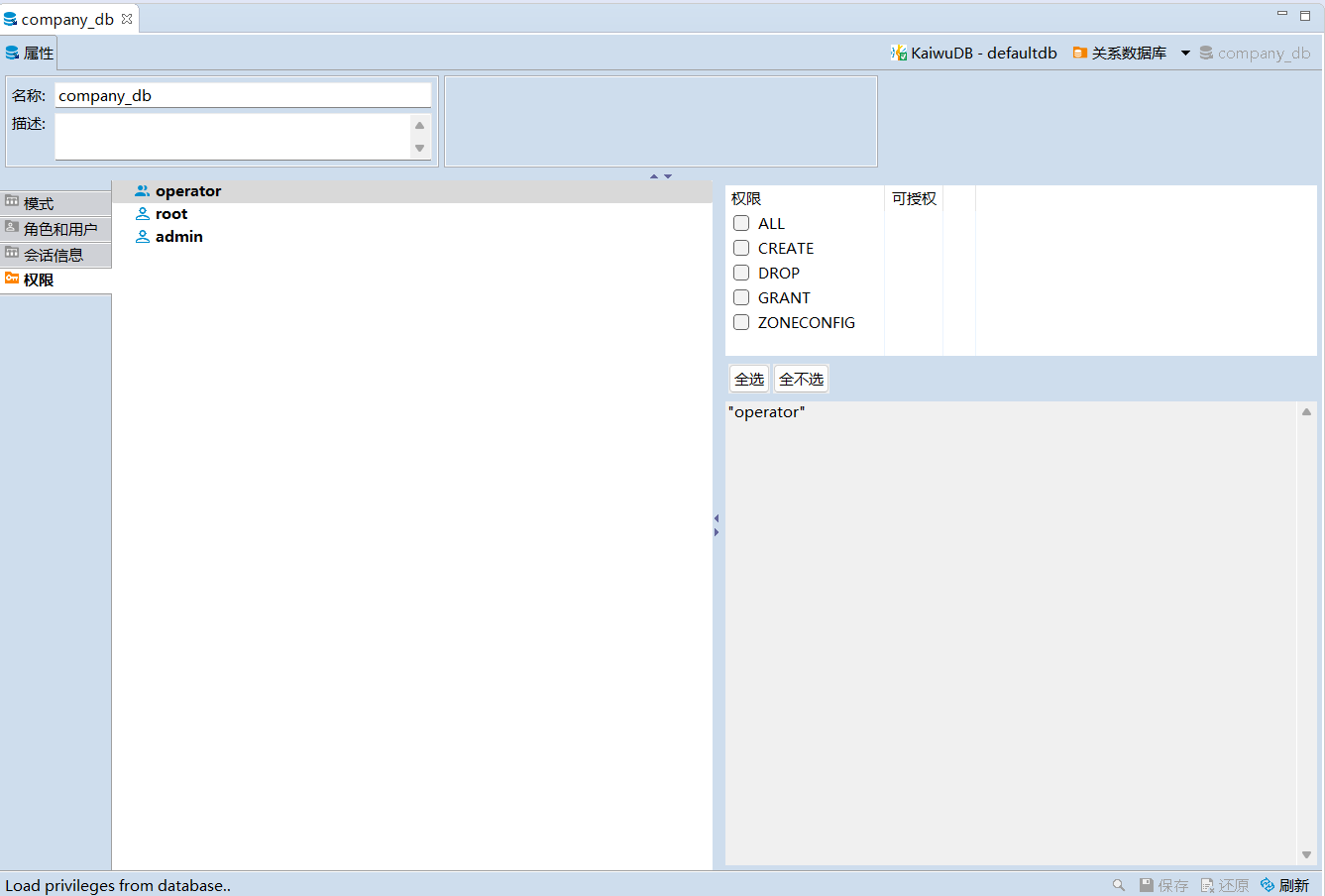Click the search magnifier icon at bottom

tap(1119, 885)
